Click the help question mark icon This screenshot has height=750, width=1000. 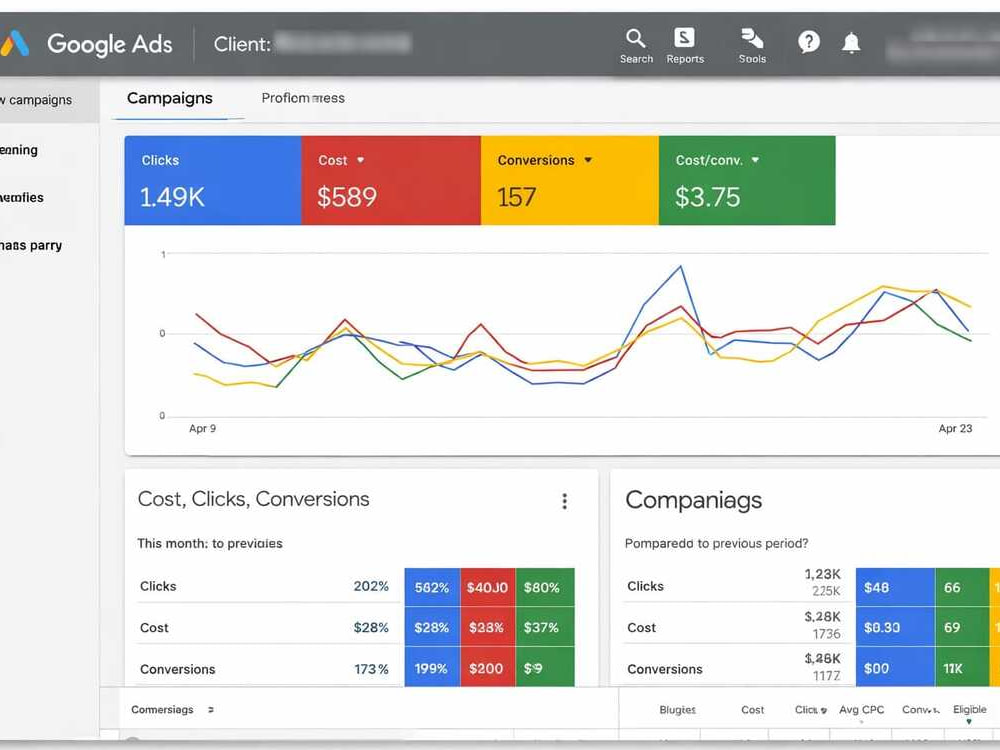(x=809, y=42)
